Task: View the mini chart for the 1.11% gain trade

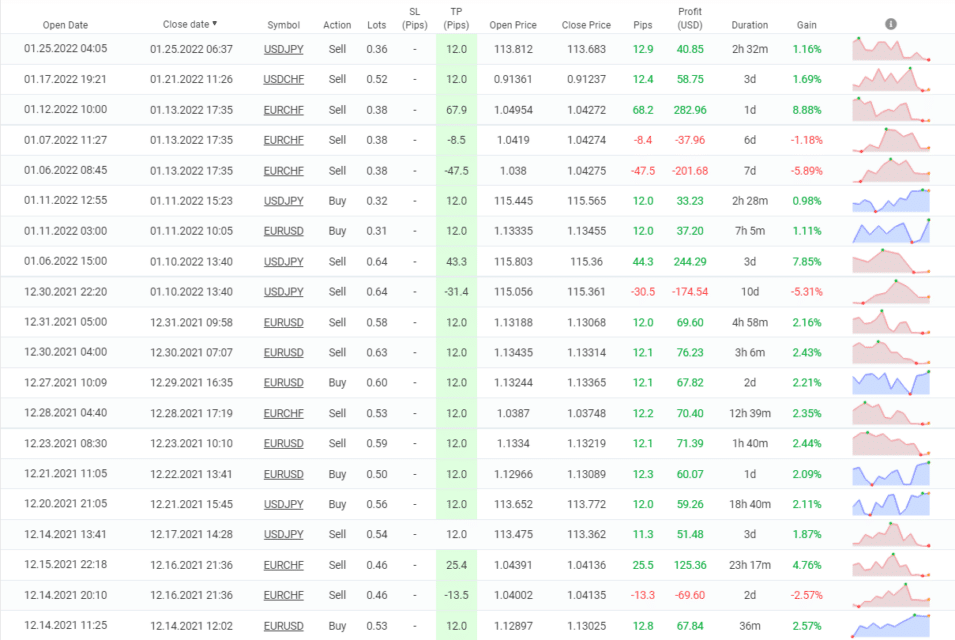Action: coord(890,231)
